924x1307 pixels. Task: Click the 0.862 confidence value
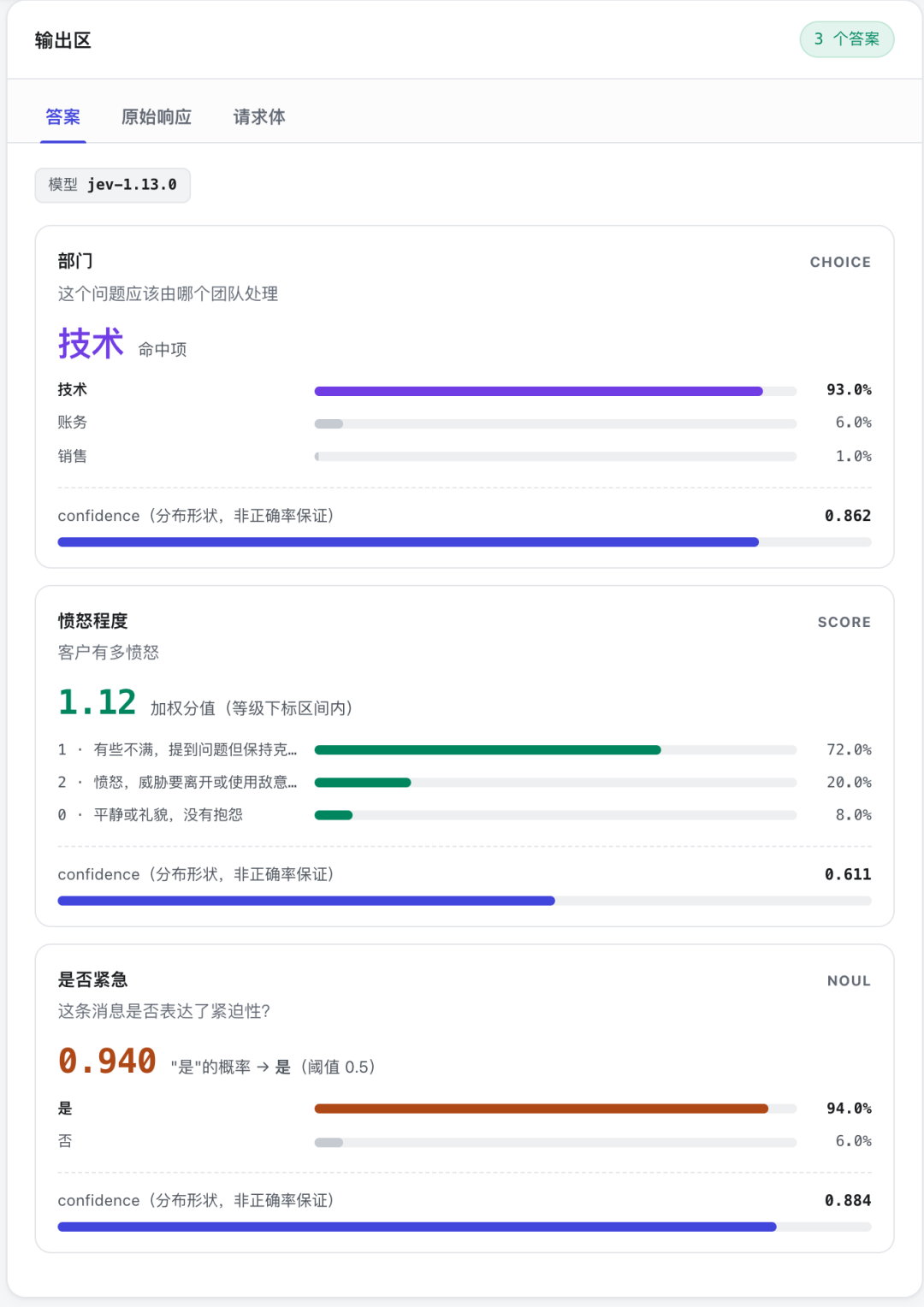pyautogui.click(x=848, y=516)
